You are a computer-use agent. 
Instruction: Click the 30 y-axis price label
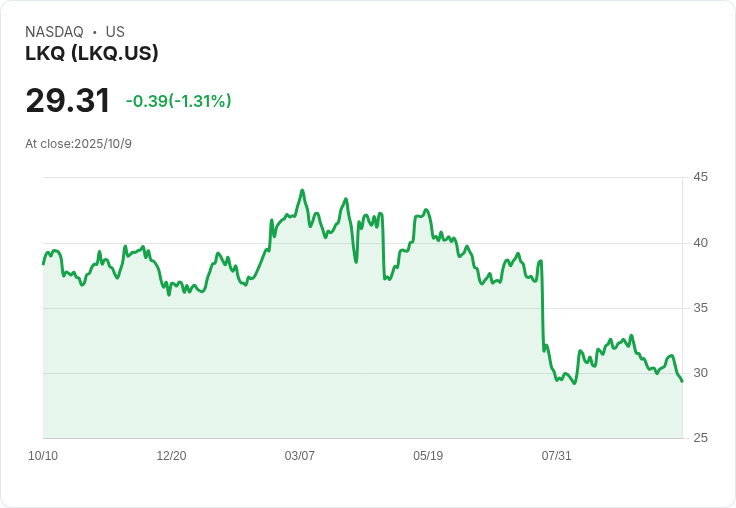click(700, 373)
